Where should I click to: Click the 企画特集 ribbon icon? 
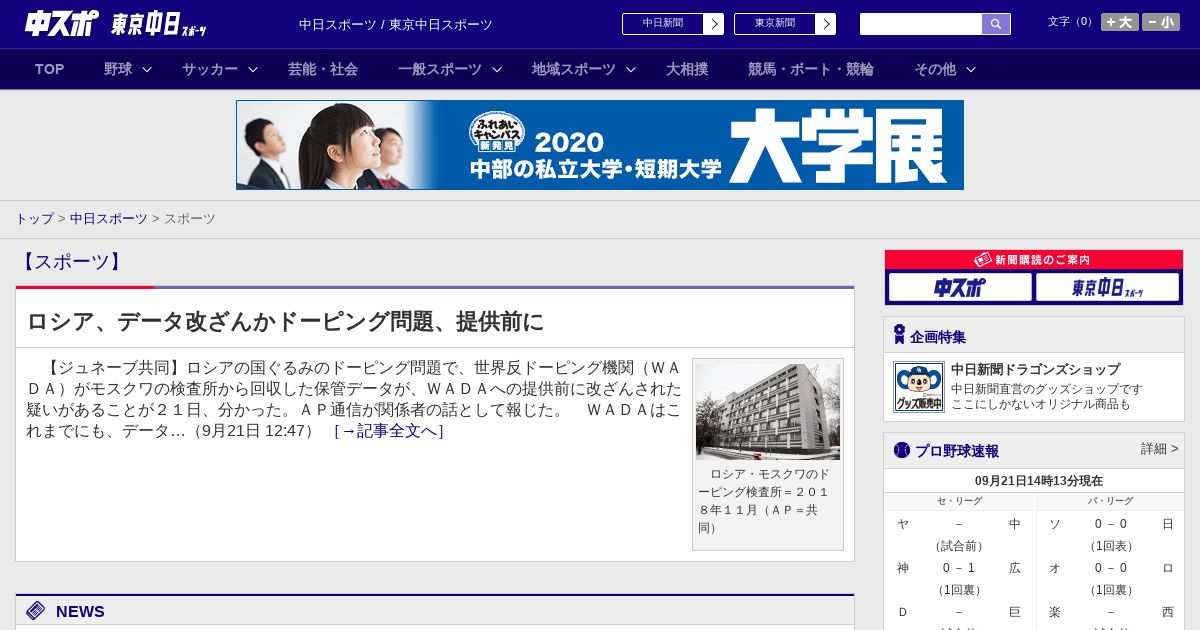click(x=899, y=335)
